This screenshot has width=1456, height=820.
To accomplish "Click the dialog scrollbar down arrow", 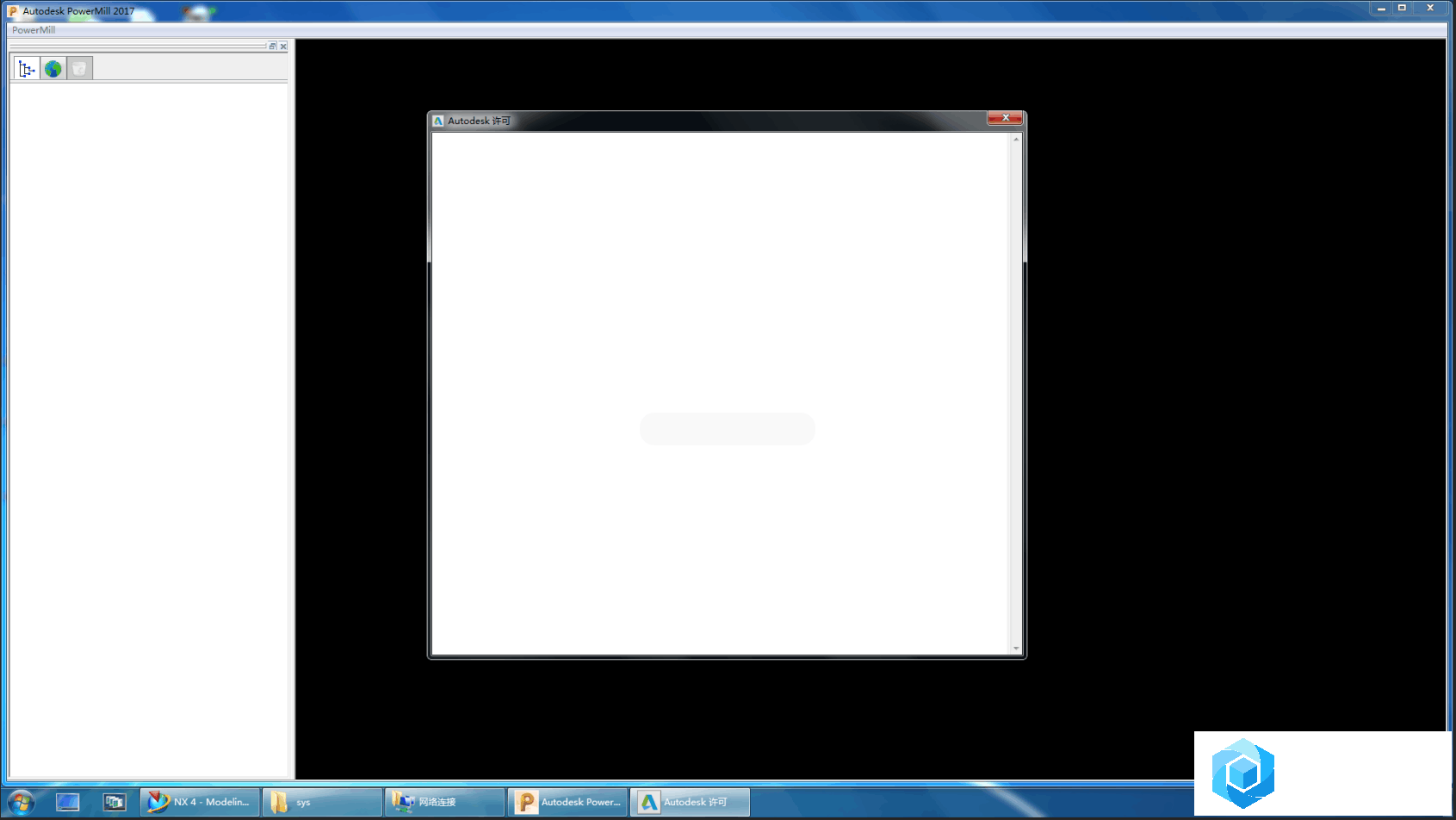I will click(1016, 649).
